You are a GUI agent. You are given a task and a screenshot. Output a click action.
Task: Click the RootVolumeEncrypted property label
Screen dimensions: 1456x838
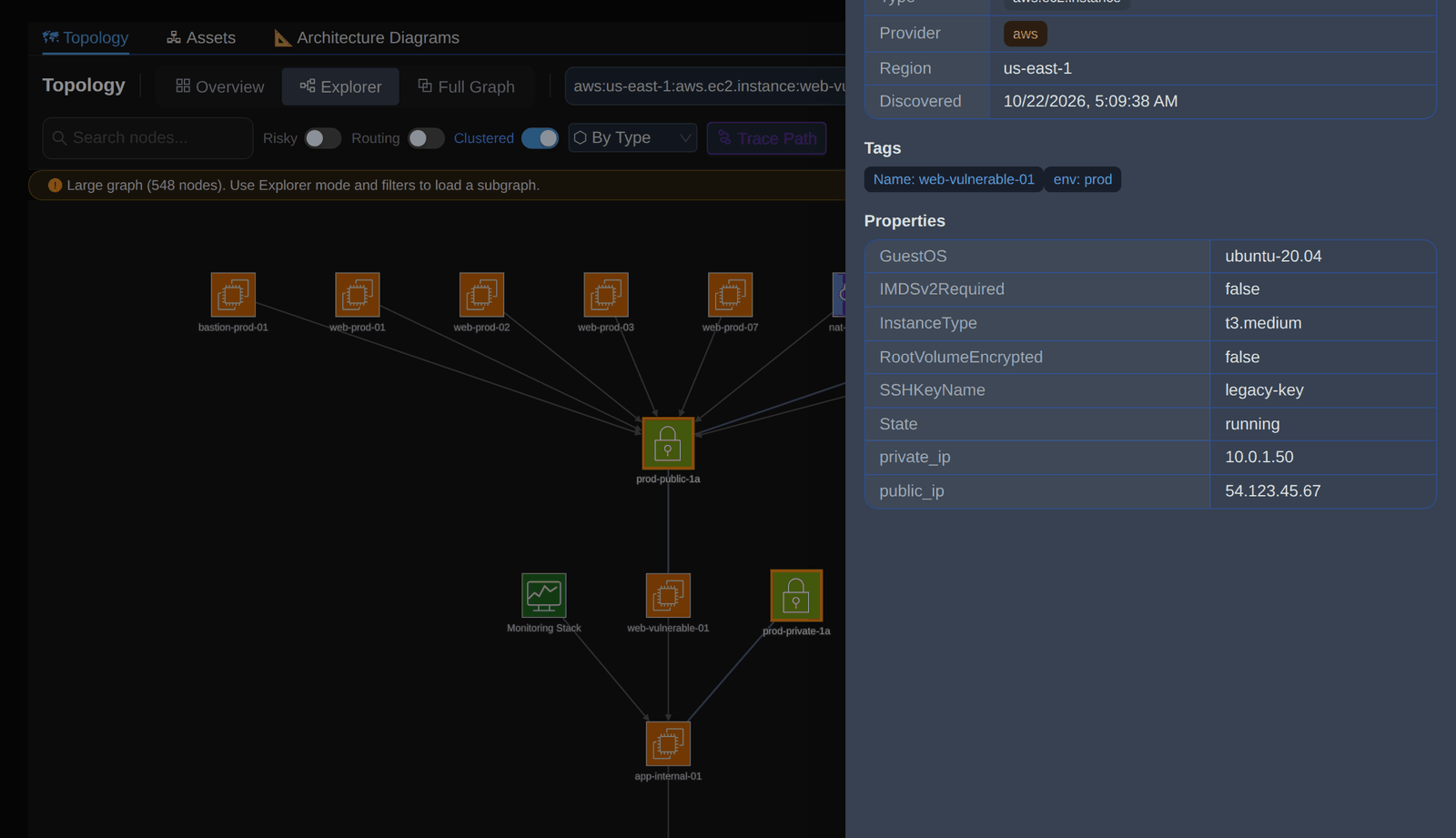[x=961, y=357]
